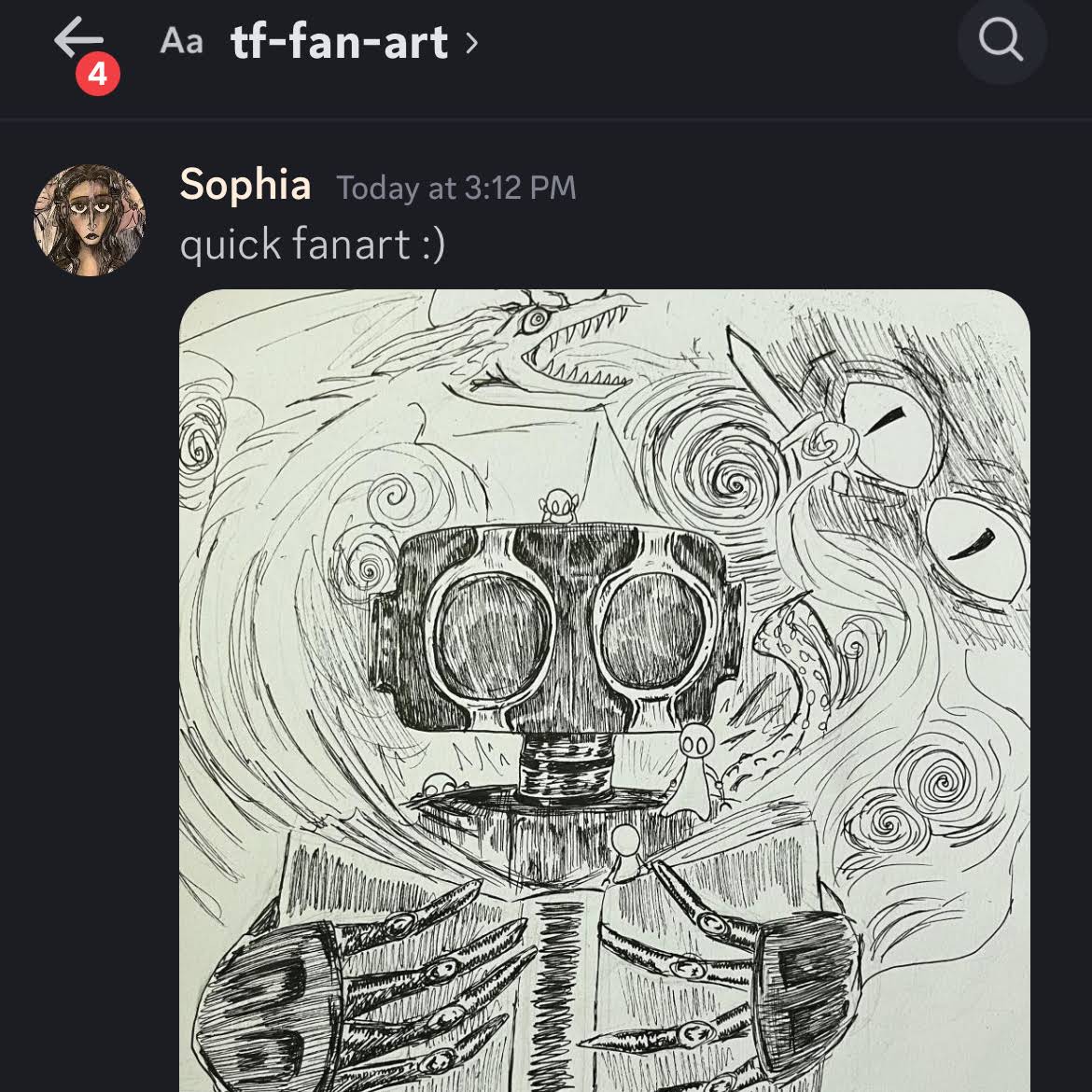The height and width of the screenshot is (1092, 1092).
Task: Tap the back arrow icon
Action: [x=78, y=37]
